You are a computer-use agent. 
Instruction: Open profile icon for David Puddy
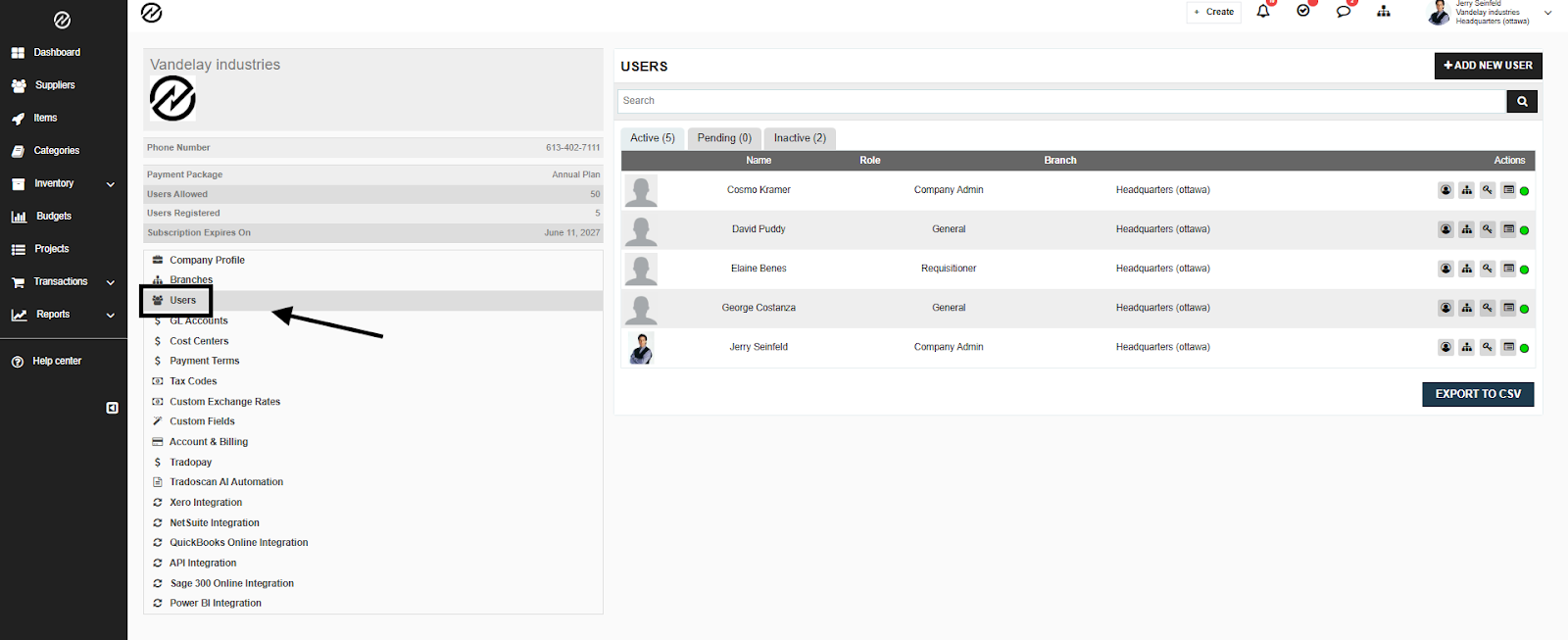pos(1445,229)
